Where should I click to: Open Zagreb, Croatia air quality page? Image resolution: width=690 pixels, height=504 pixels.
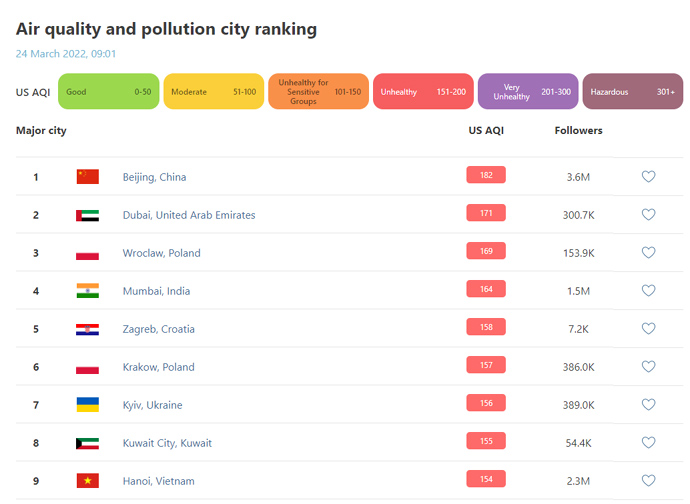(158, 329)
